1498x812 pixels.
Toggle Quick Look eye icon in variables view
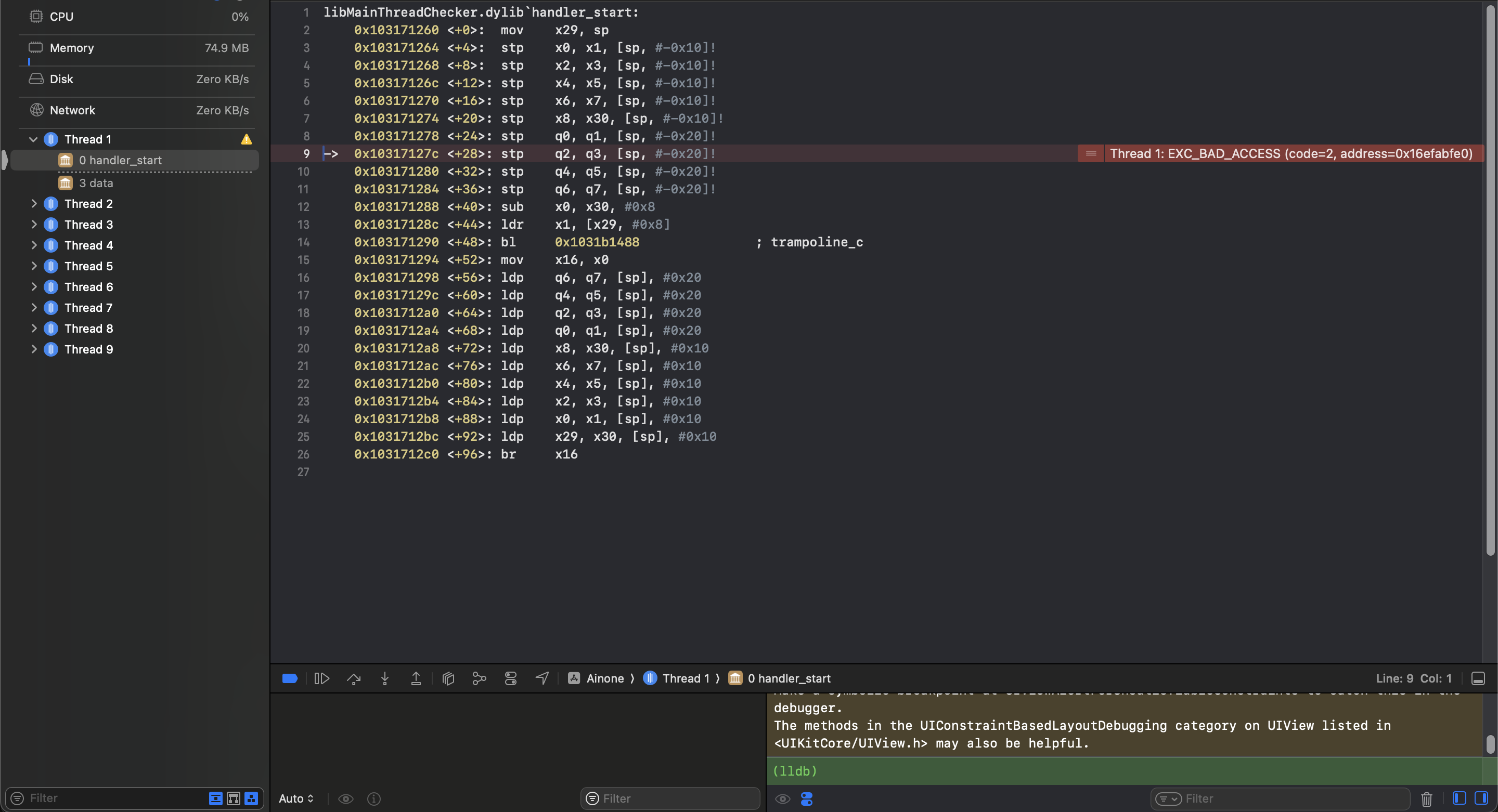pos(346,798)
